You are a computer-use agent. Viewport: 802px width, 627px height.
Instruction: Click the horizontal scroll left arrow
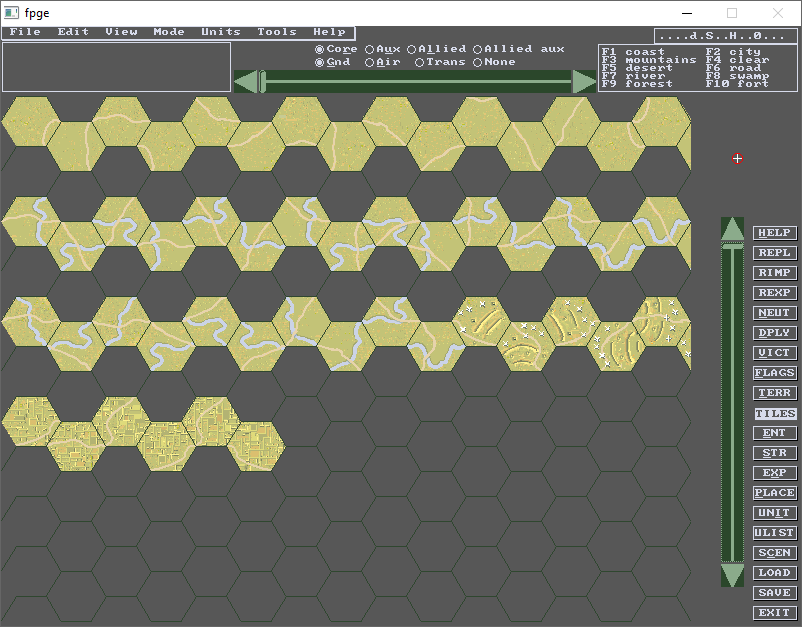coord(246,82)
